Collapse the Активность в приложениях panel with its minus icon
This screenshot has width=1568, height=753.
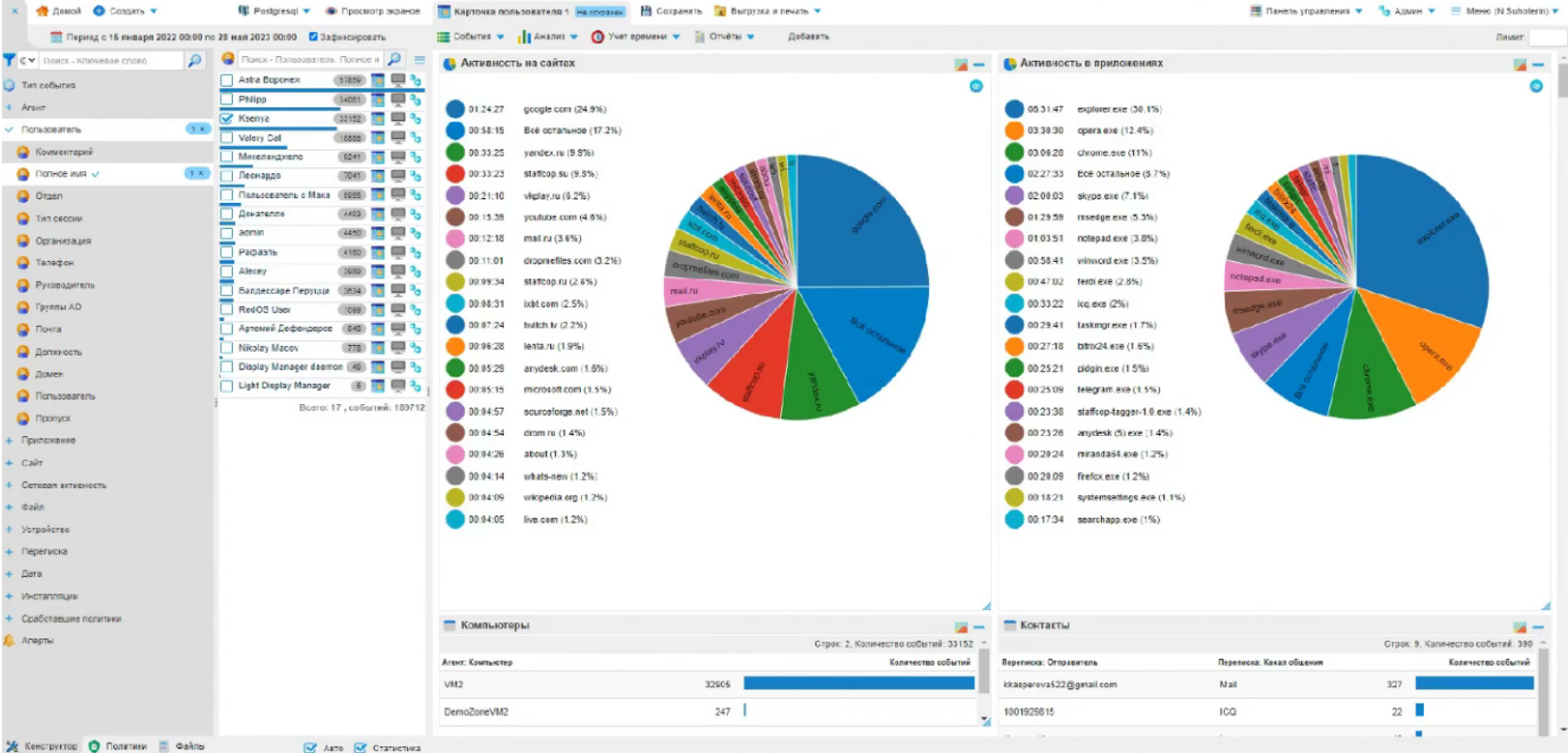(1538, 64)
